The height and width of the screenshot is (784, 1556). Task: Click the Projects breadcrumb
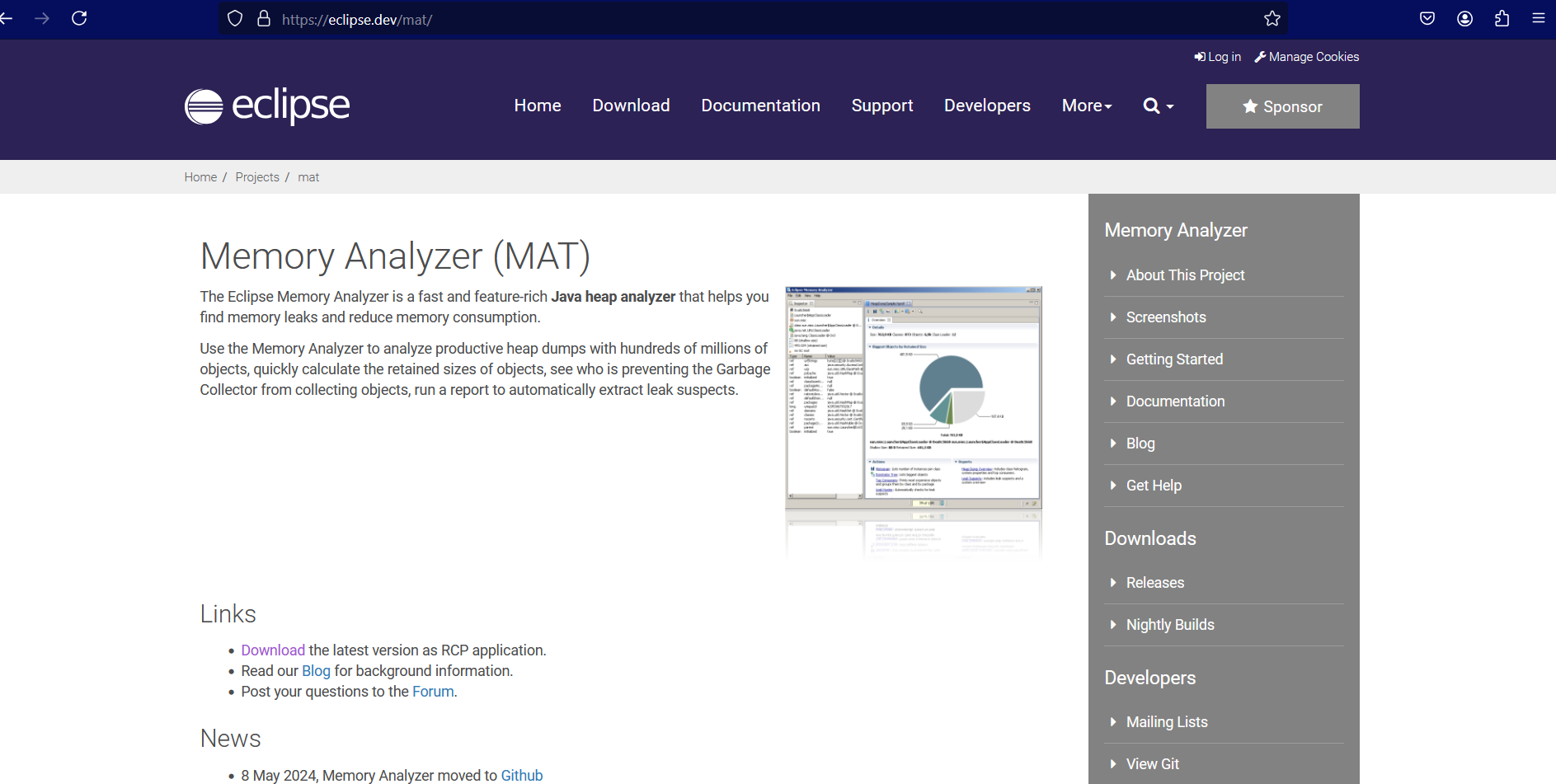[257, 177]
